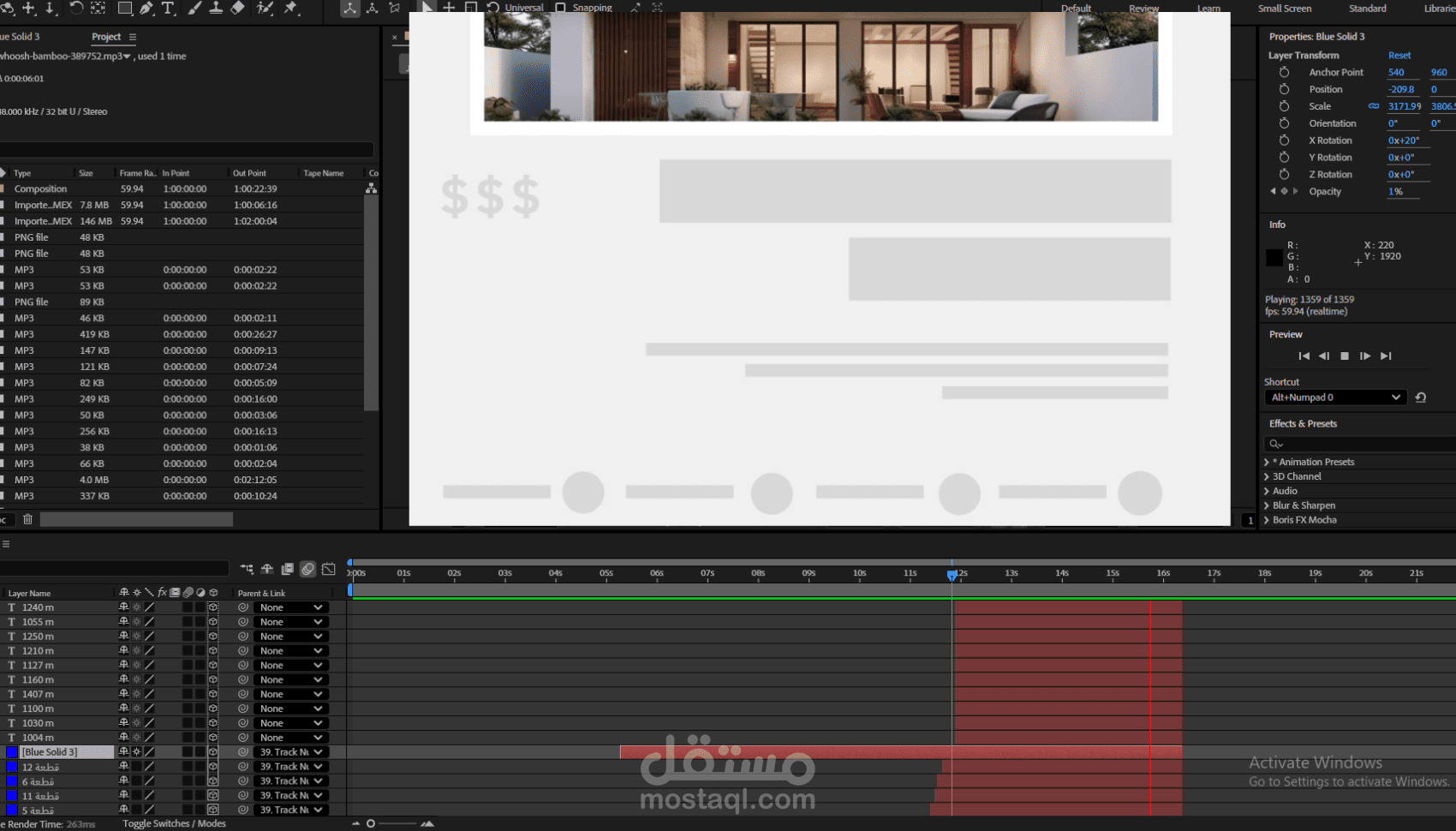Hide the 1240 m text layer

(3, 607)
